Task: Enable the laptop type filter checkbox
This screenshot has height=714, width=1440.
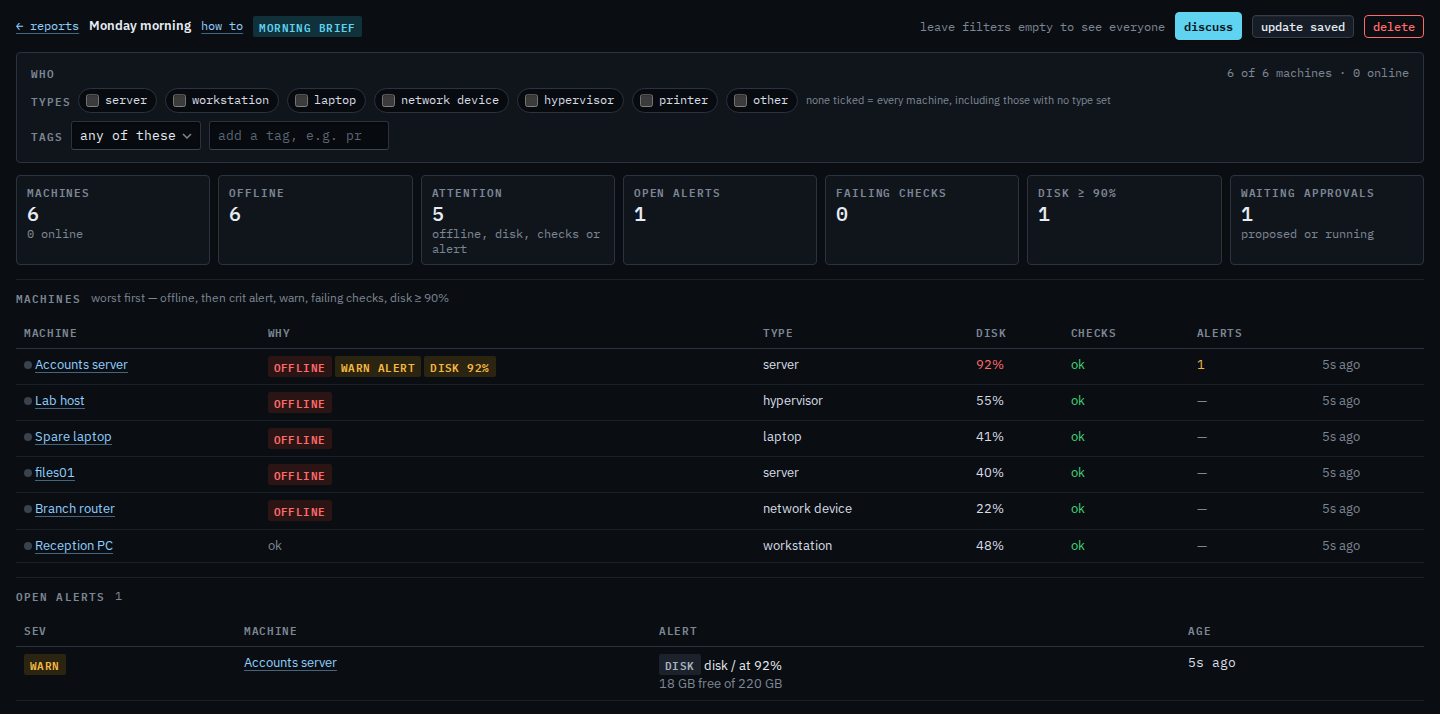Action: click(302, 100)
